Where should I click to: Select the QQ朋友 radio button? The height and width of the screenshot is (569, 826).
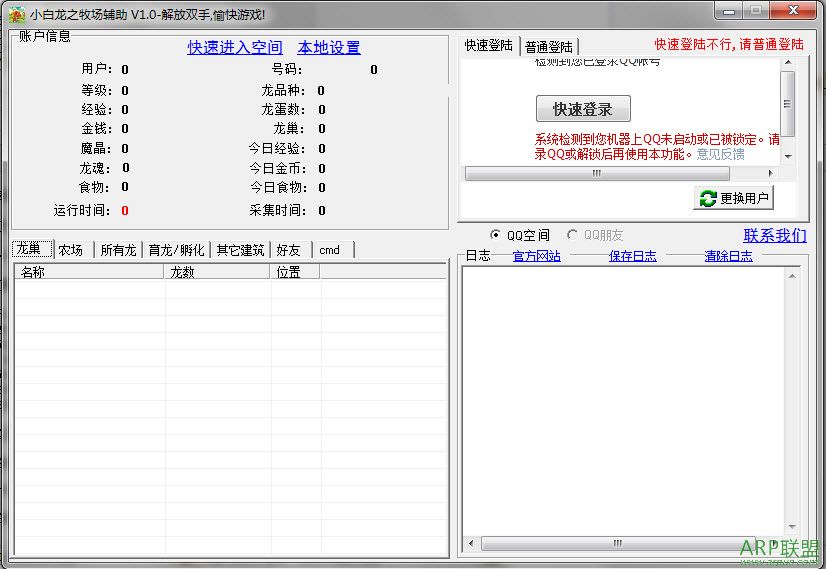tap(572, 234)
